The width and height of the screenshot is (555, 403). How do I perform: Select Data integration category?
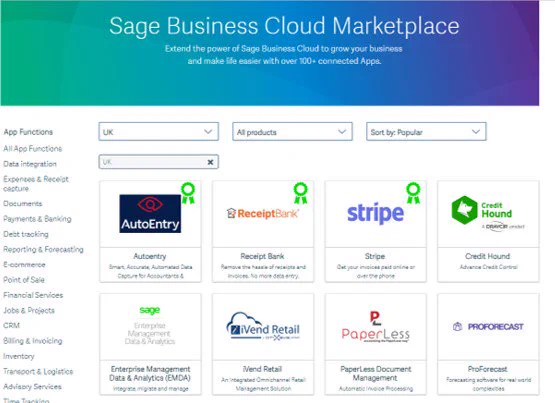30,164
